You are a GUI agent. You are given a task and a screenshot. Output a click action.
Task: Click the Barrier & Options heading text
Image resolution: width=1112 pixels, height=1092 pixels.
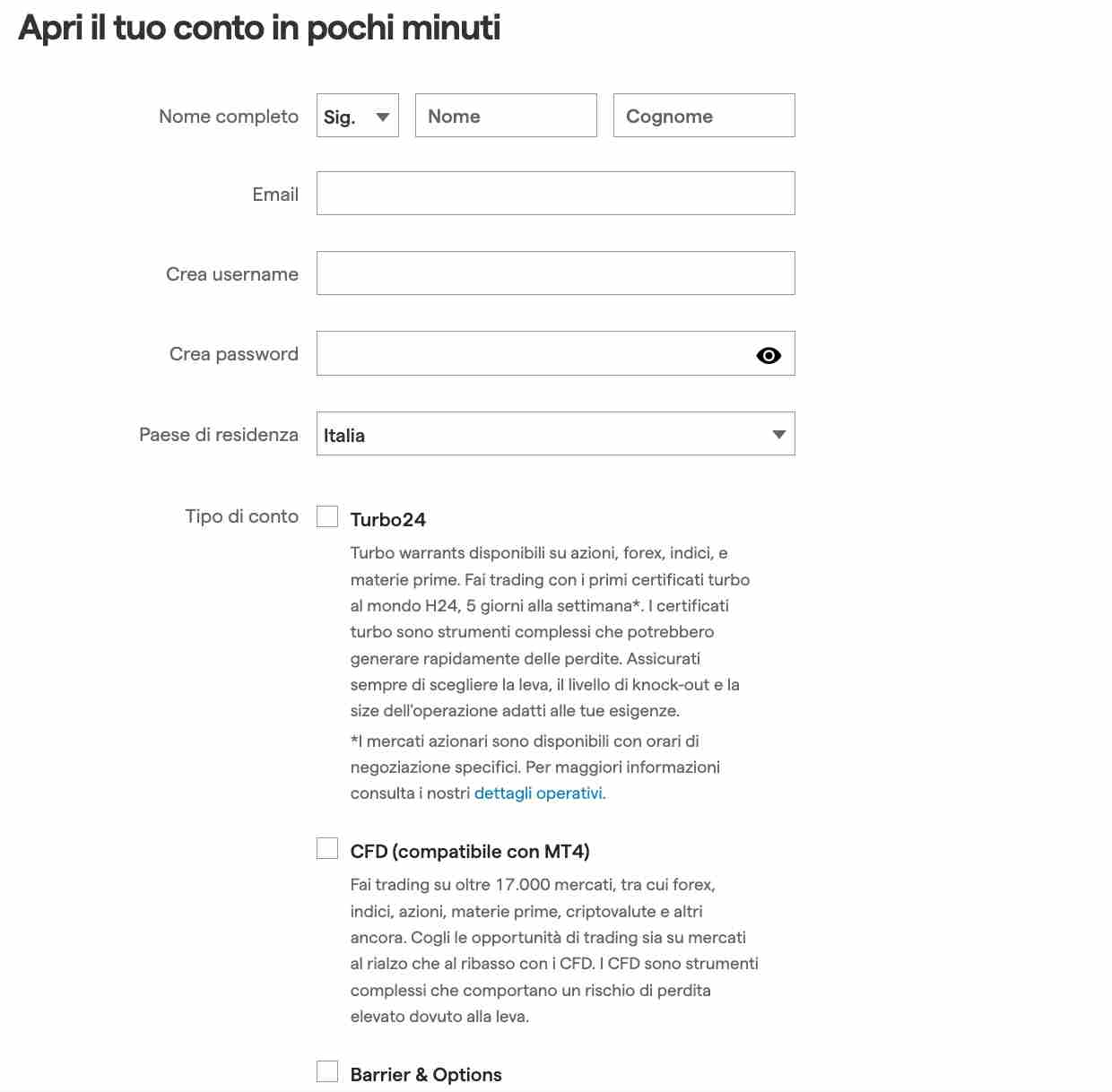(425, 1075)
